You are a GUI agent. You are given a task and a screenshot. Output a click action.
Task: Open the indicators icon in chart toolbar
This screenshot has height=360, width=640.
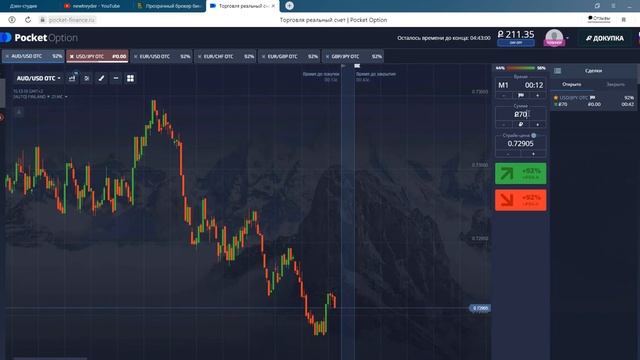coord(87,78)
